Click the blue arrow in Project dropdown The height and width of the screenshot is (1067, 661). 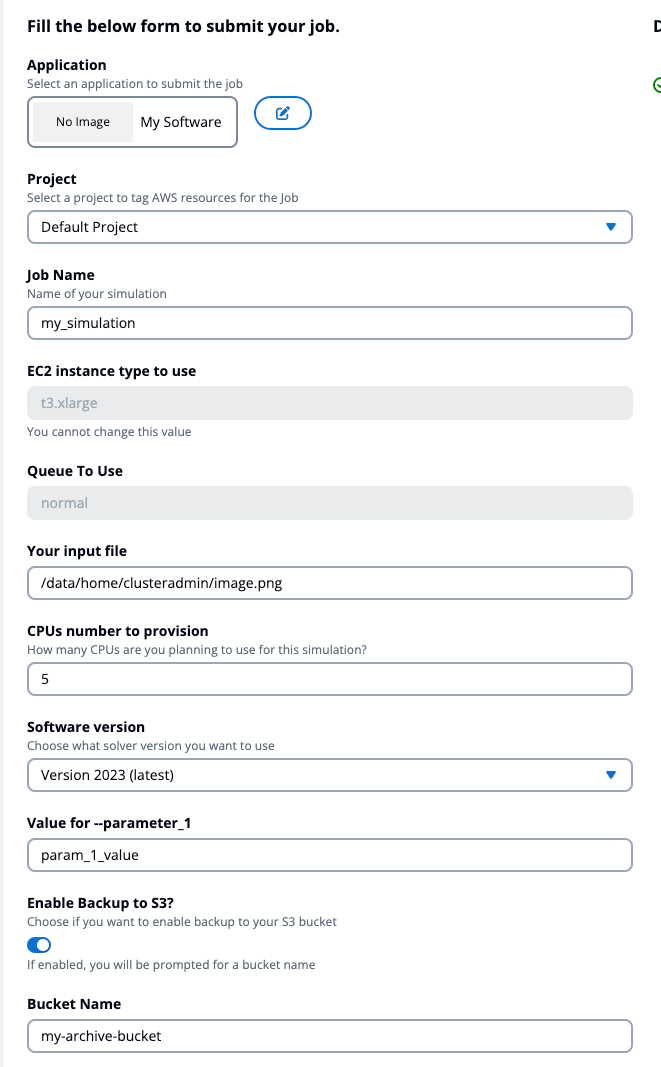611,227
